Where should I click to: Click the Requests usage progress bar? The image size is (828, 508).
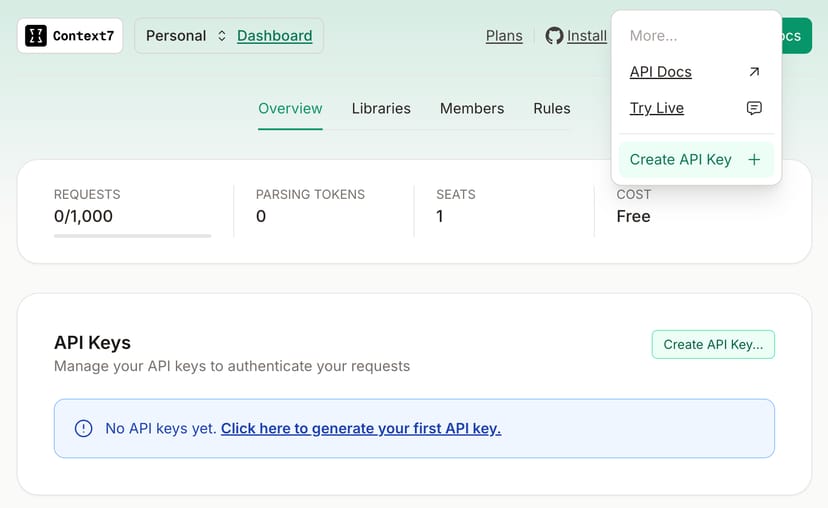pyautogui.click(x=132, y=236)
